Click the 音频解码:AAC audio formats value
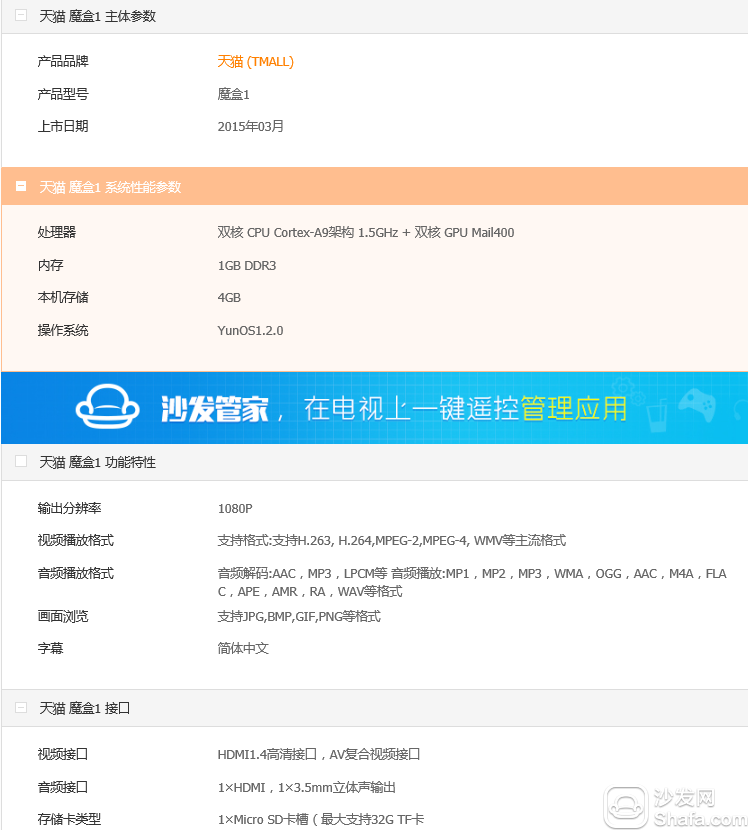 point(472,582)
